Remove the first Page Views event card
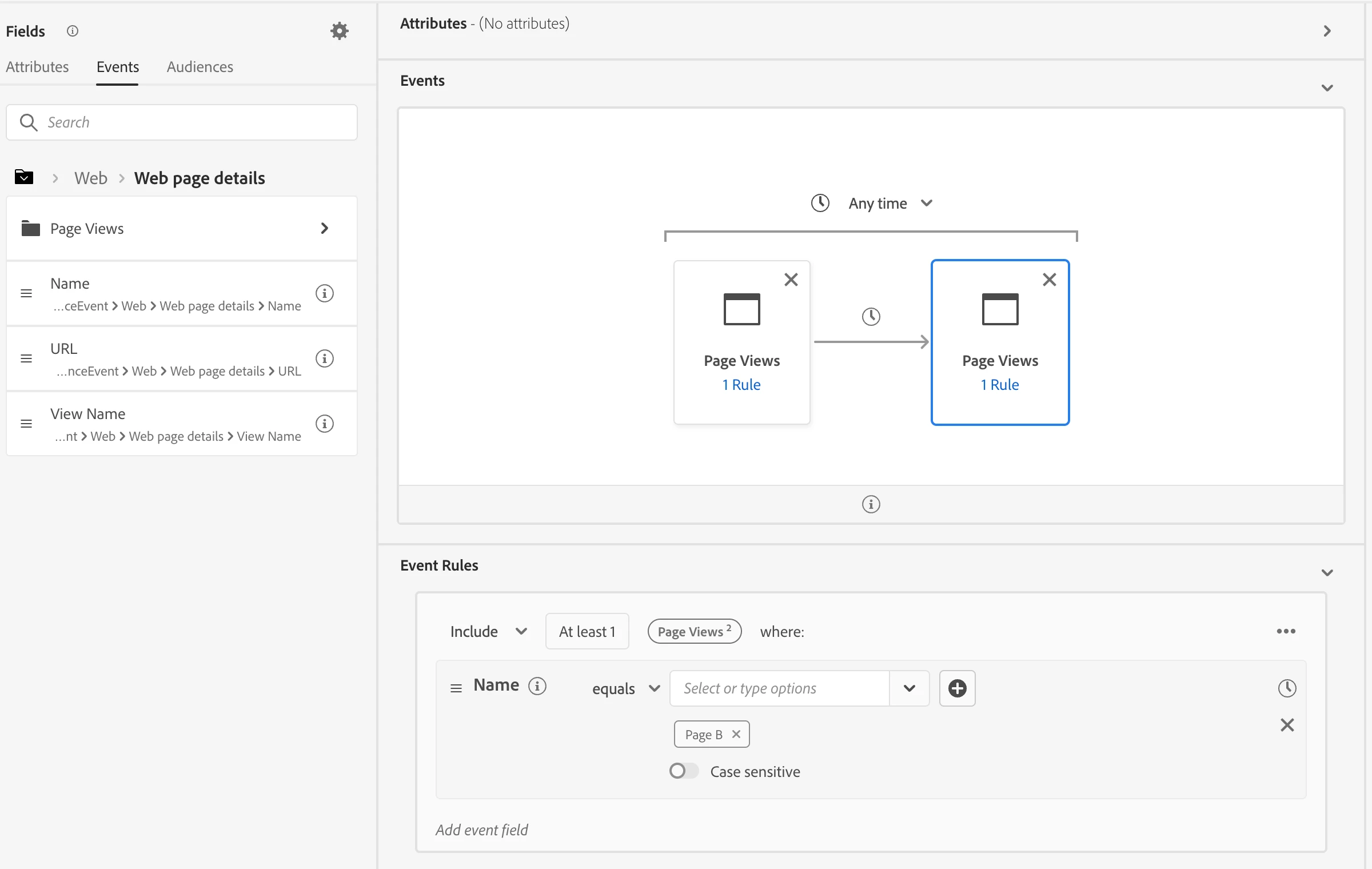 [x=791, y=280]
